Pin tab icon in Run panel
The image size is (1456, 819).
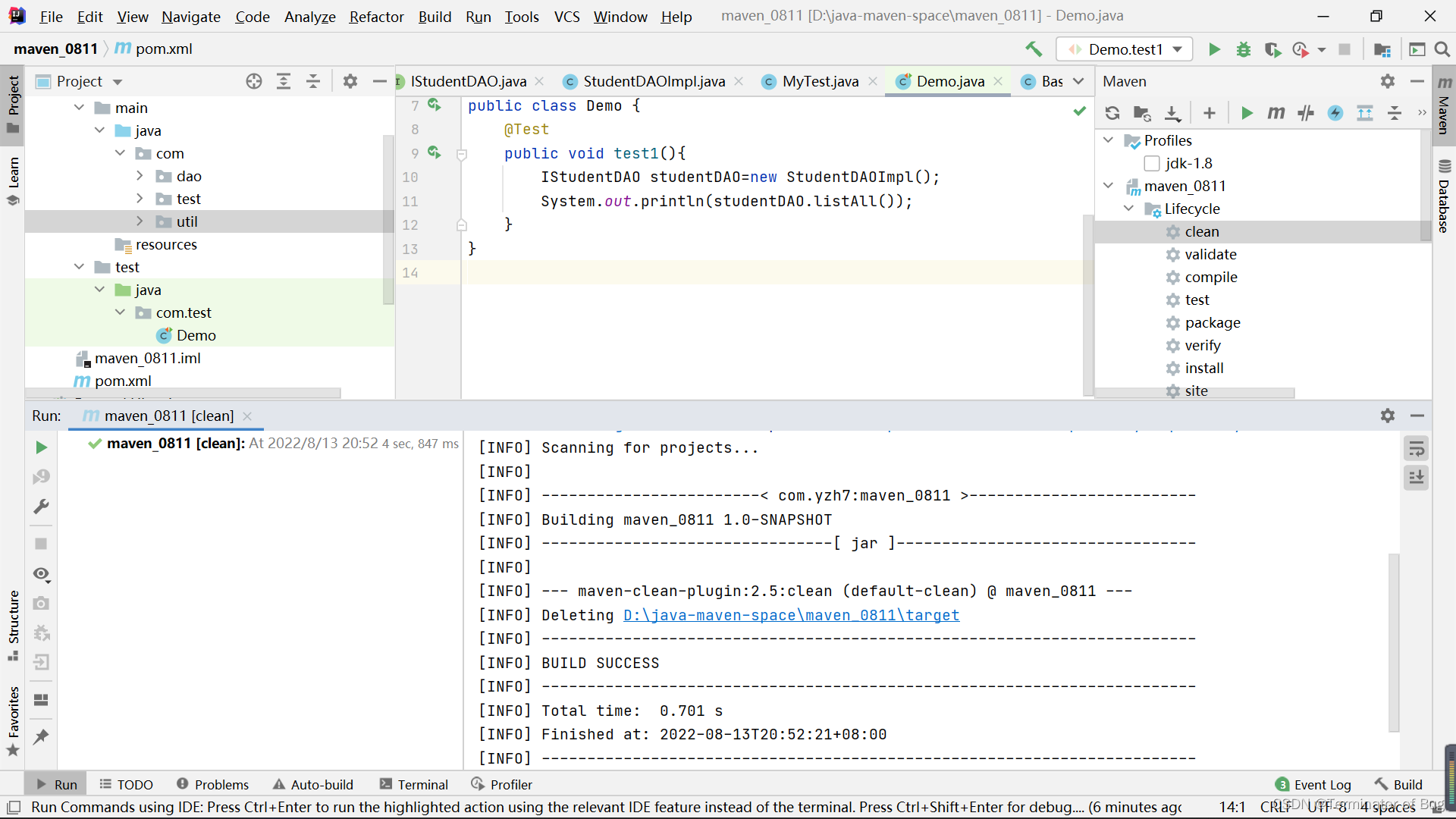pyautogui.click(x=42, y=736)
